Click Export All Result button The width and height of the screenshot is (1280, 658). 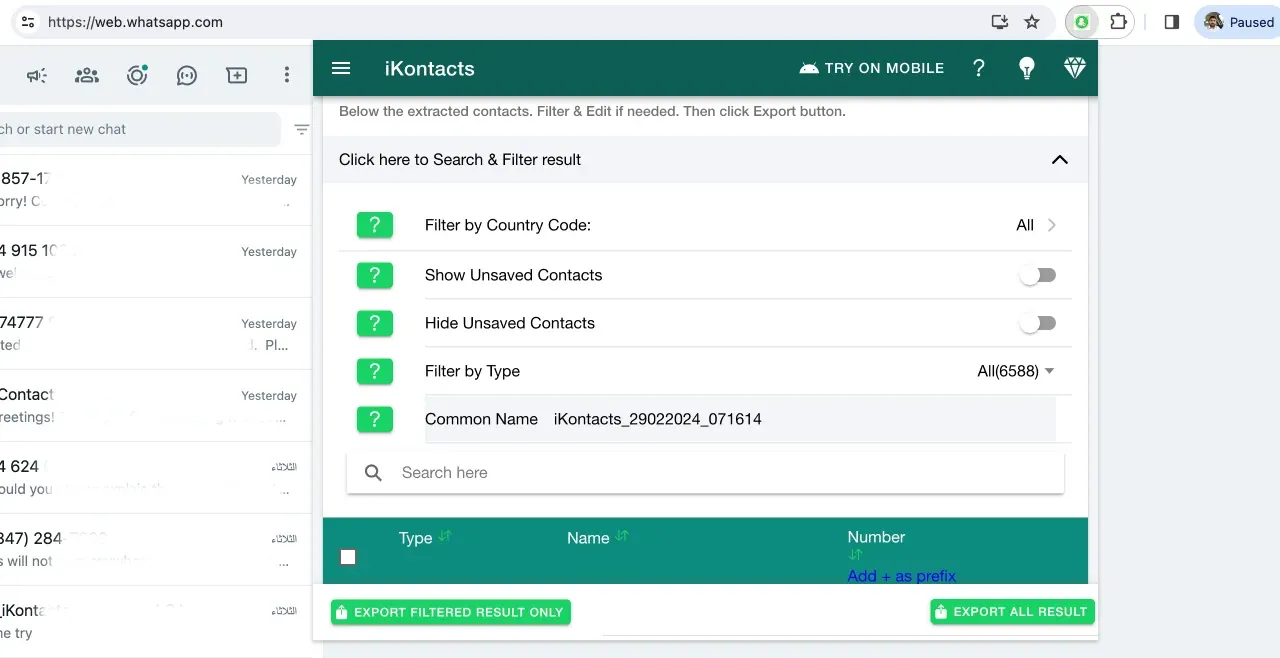pos(1012,612)
